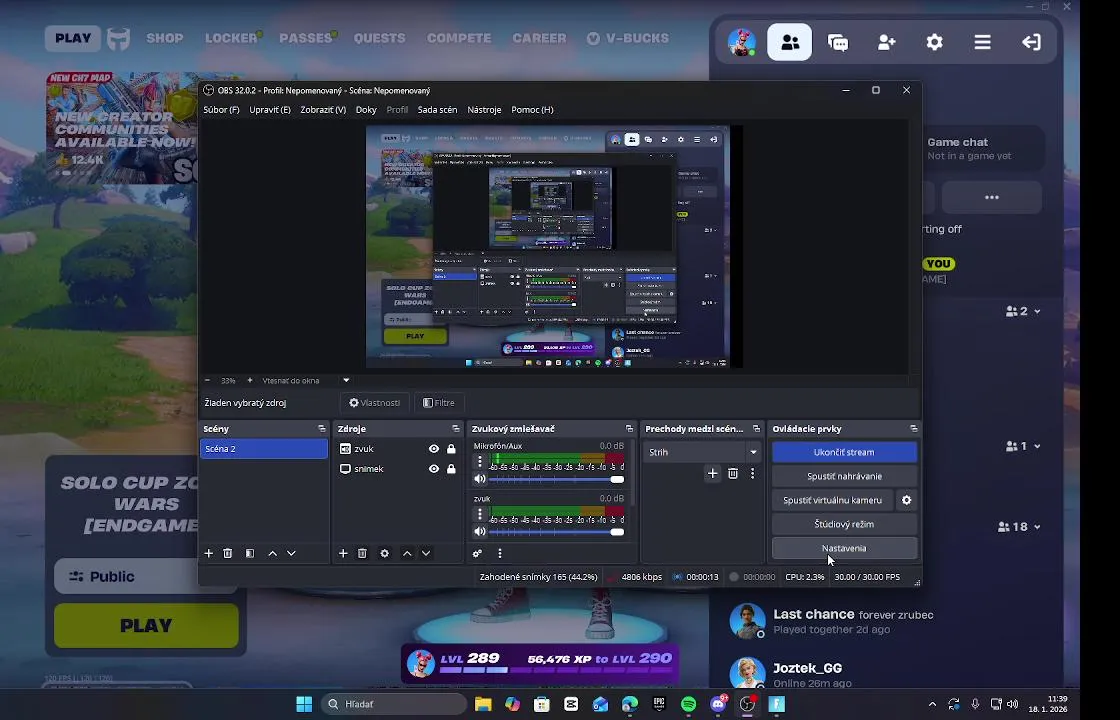1120x720 pixels.
Task: Open Sada scén menu
Action: point(437,110)
